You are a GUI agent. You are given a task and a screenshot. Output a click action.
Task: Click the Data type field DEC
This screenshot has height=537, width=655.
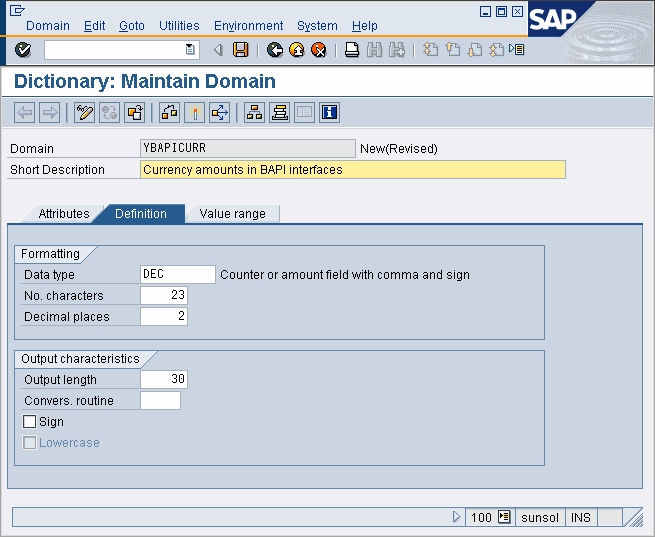coord(178,274)
